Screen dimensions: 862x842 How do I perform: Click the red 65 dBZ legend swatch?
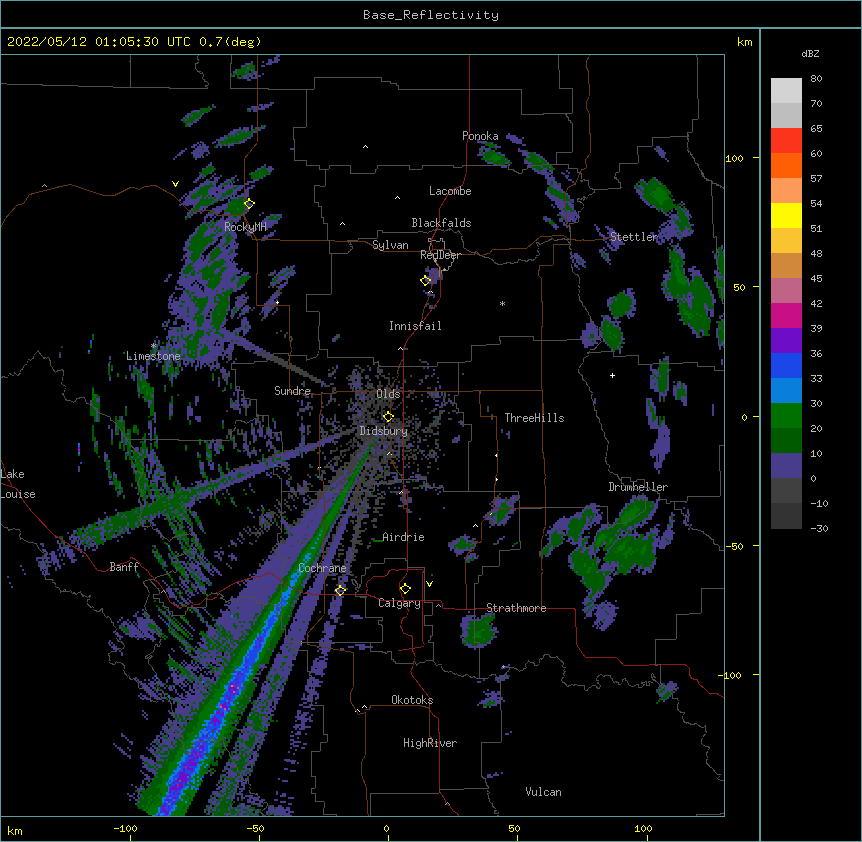pos(786,141)
